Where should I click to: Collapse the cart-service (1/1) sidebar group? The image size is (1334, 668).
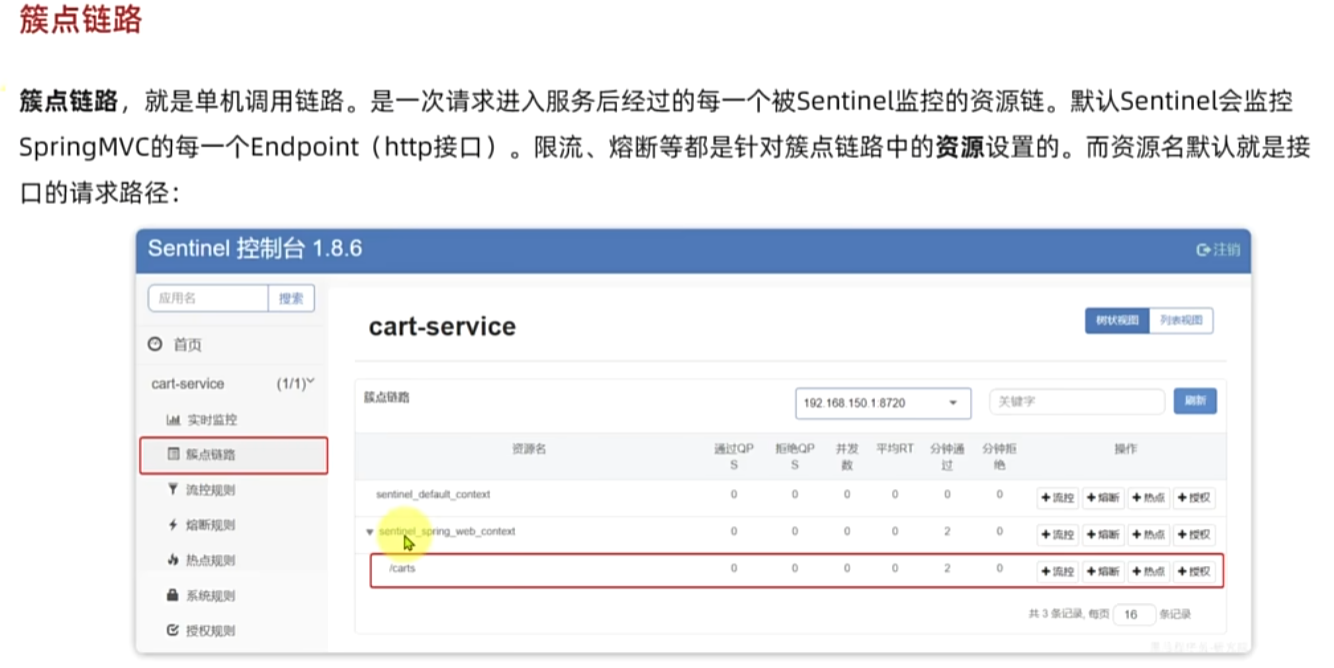233,384
